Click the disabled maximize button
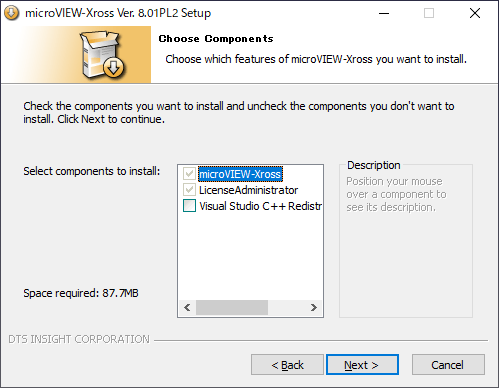 (x=429, y=13)
